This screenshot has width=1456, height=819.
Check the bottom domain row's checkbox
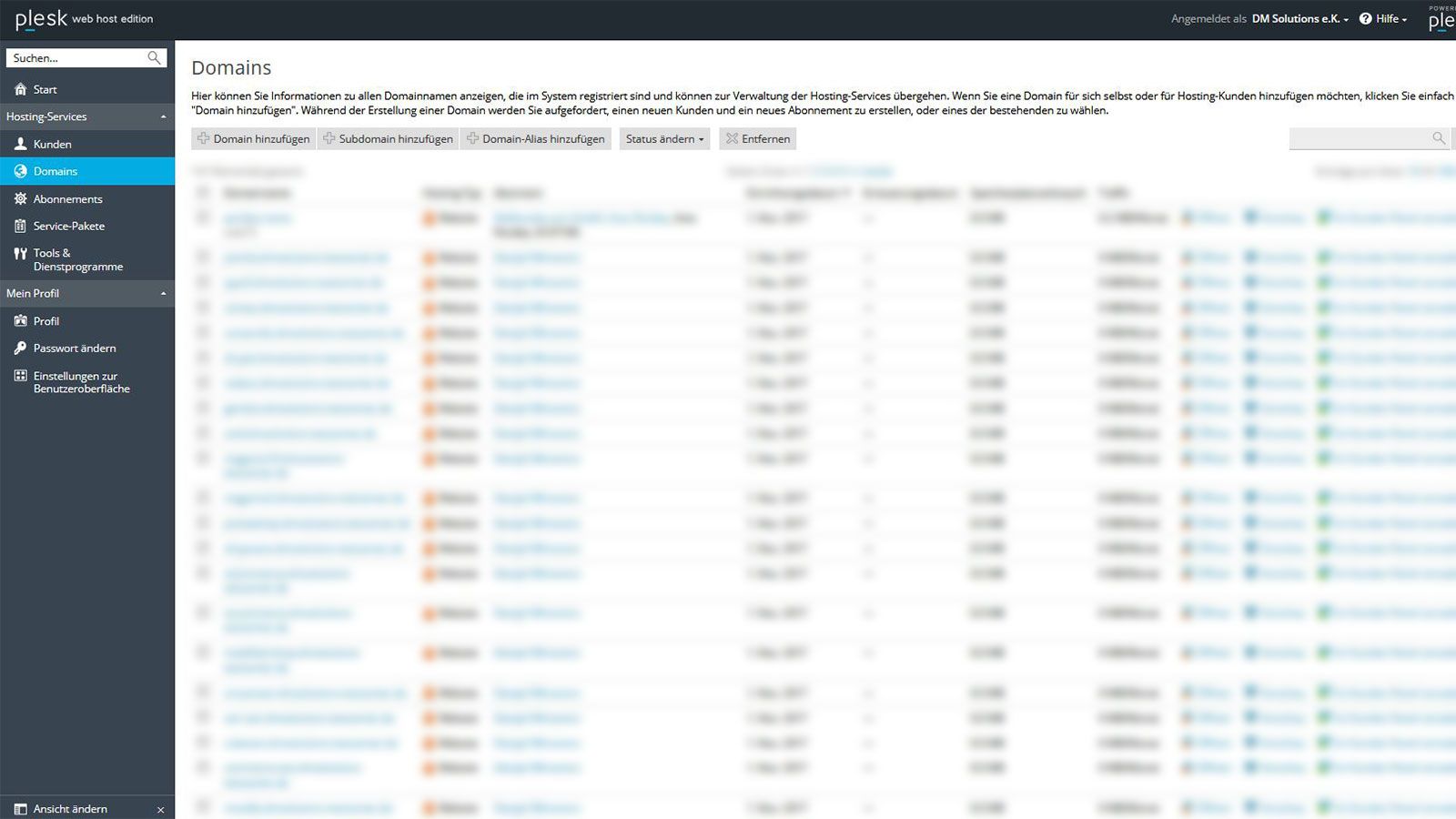click(x=203, y=806)
